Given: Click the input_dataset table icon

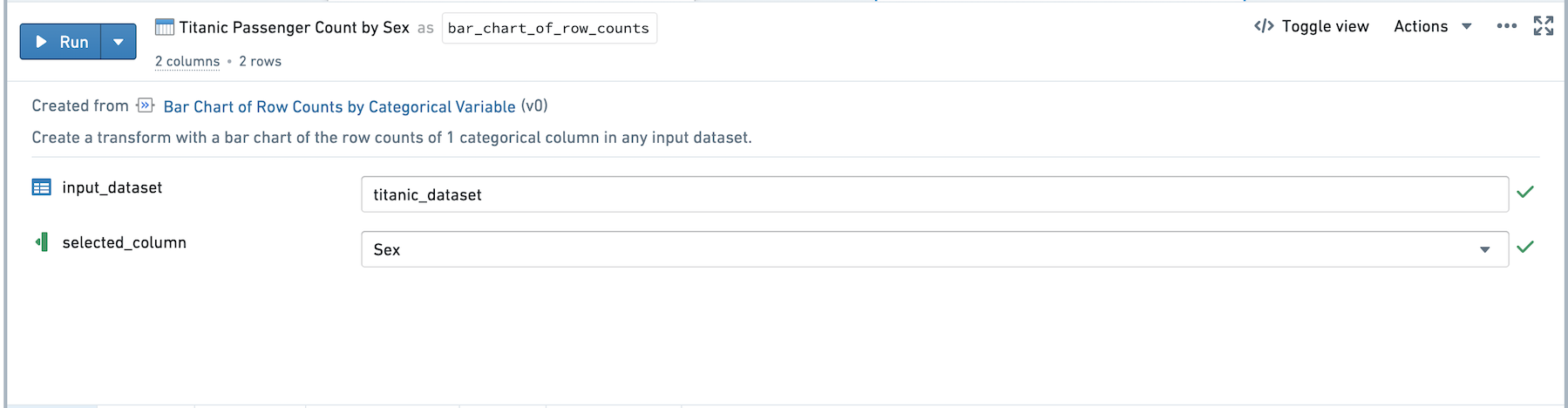Looking at the screenshot, I should pos(42,187).
